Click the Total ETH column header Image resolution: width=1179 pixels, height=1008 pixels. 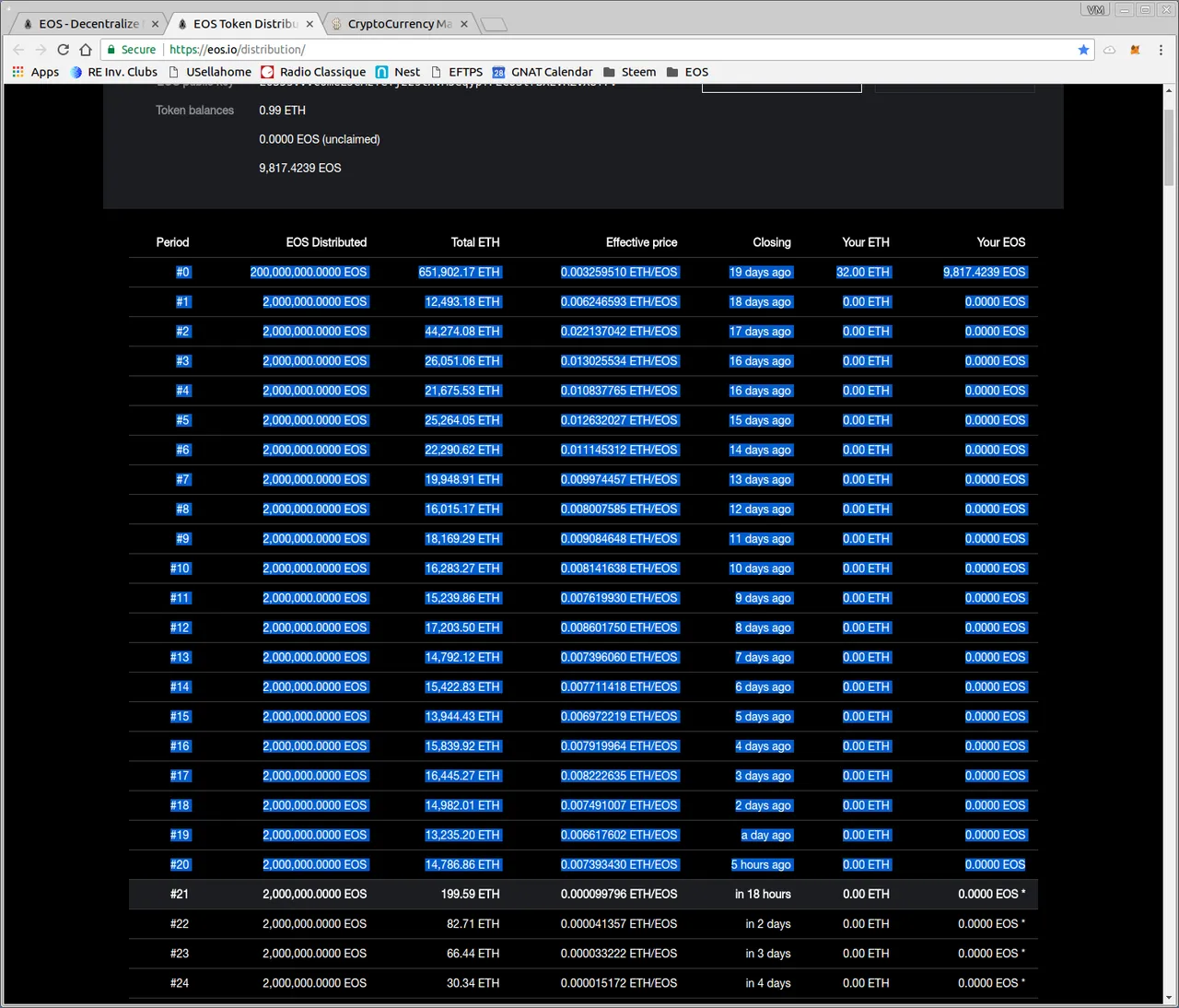pyautogui.click(x=475, y=242)
